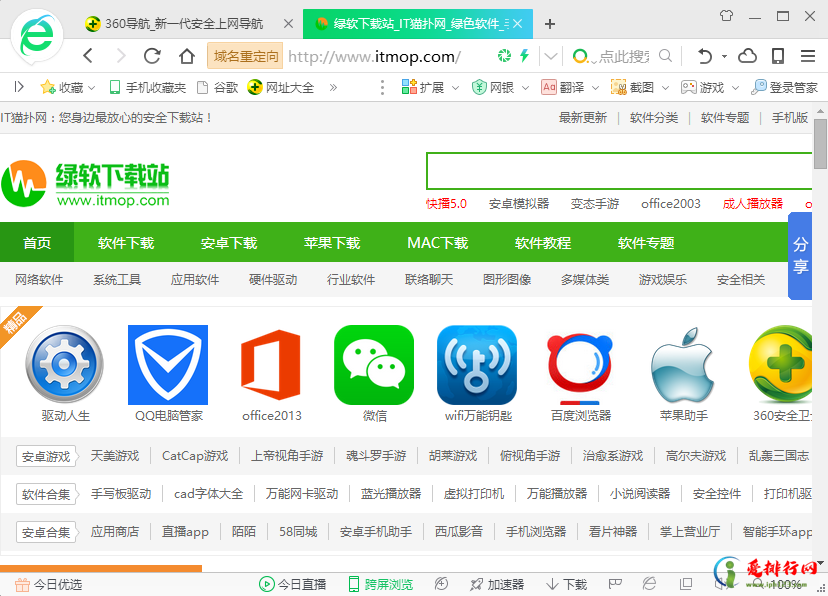This screenshot has width=828, height=596.
Task: Open the skin (shirt) icon in title bar
Action: pos(727,16)
